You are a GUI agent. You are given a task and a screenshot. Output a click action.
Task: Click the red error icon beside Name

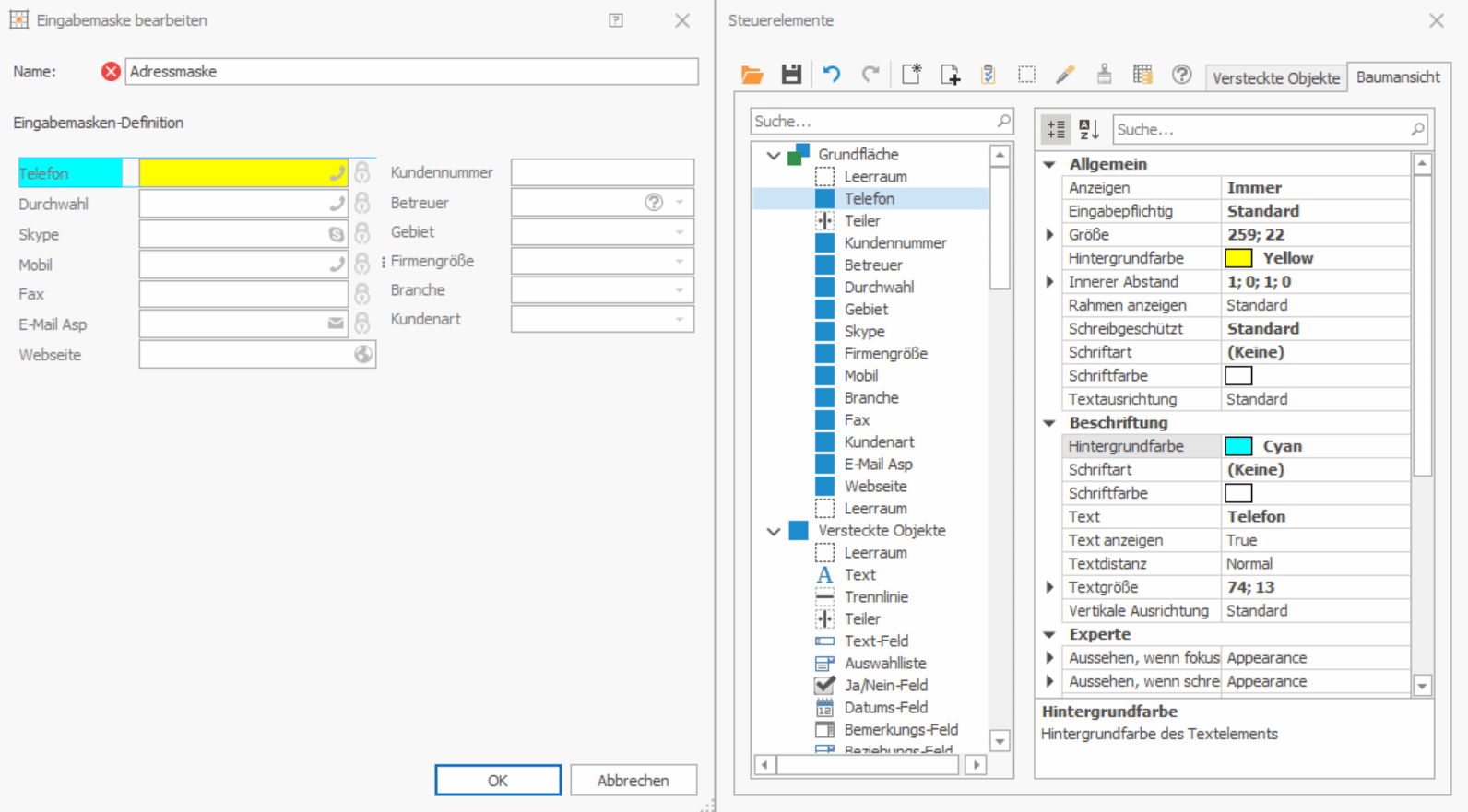tap(111, 72)
